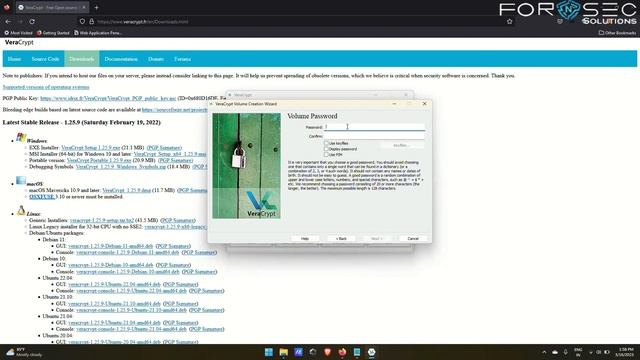Download VeraCrypt Portable 1.25.9 exe
The width and height of the screenshot is (640, 360).
click(99, 160)
